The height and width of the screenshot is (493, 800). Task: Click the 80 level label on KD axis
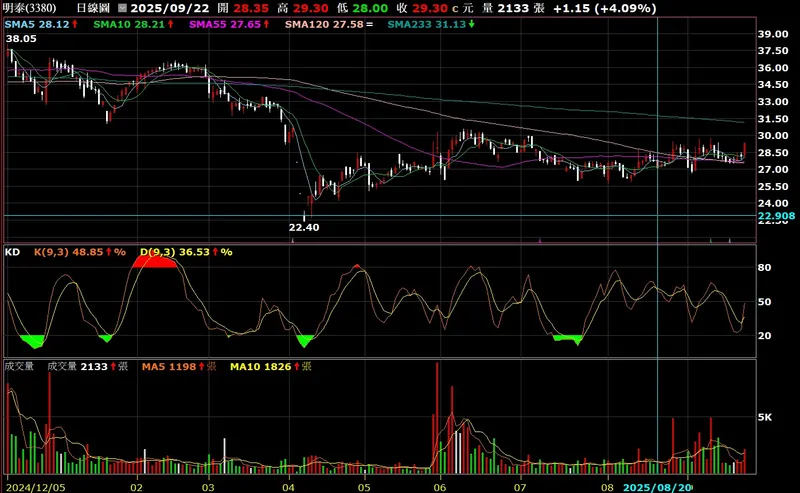tap(764, 267)
